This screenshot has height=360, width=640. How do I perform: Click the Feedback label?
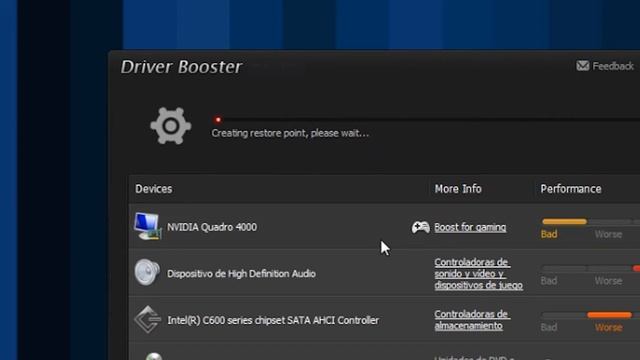(x=613, y=66)
